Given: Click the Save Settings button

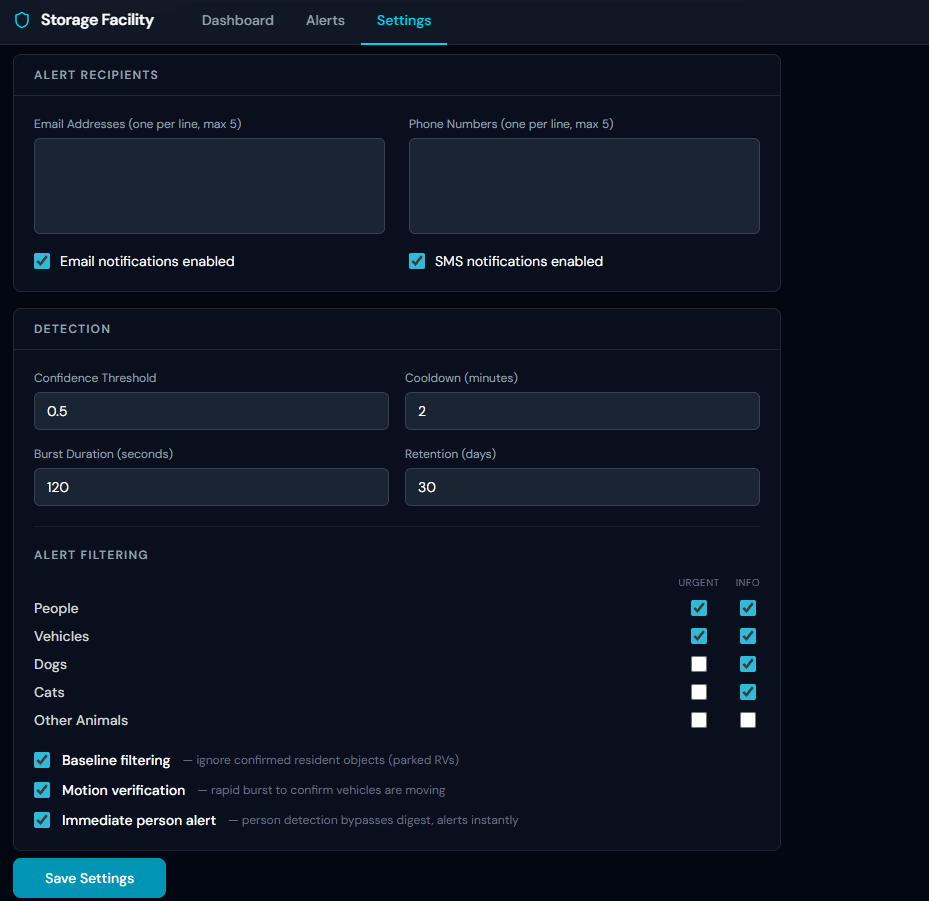Looking at the screenshot, I should pyautogui.click(x=89, y=877).
